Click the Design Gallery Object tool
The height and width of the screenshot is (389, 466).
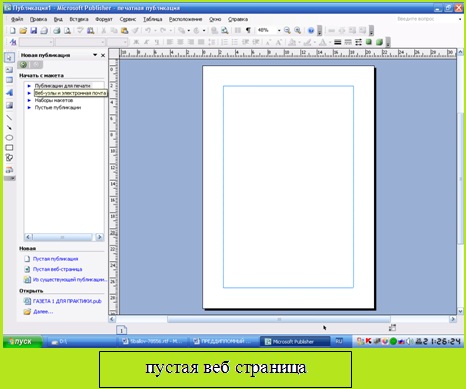coord(9,170)
